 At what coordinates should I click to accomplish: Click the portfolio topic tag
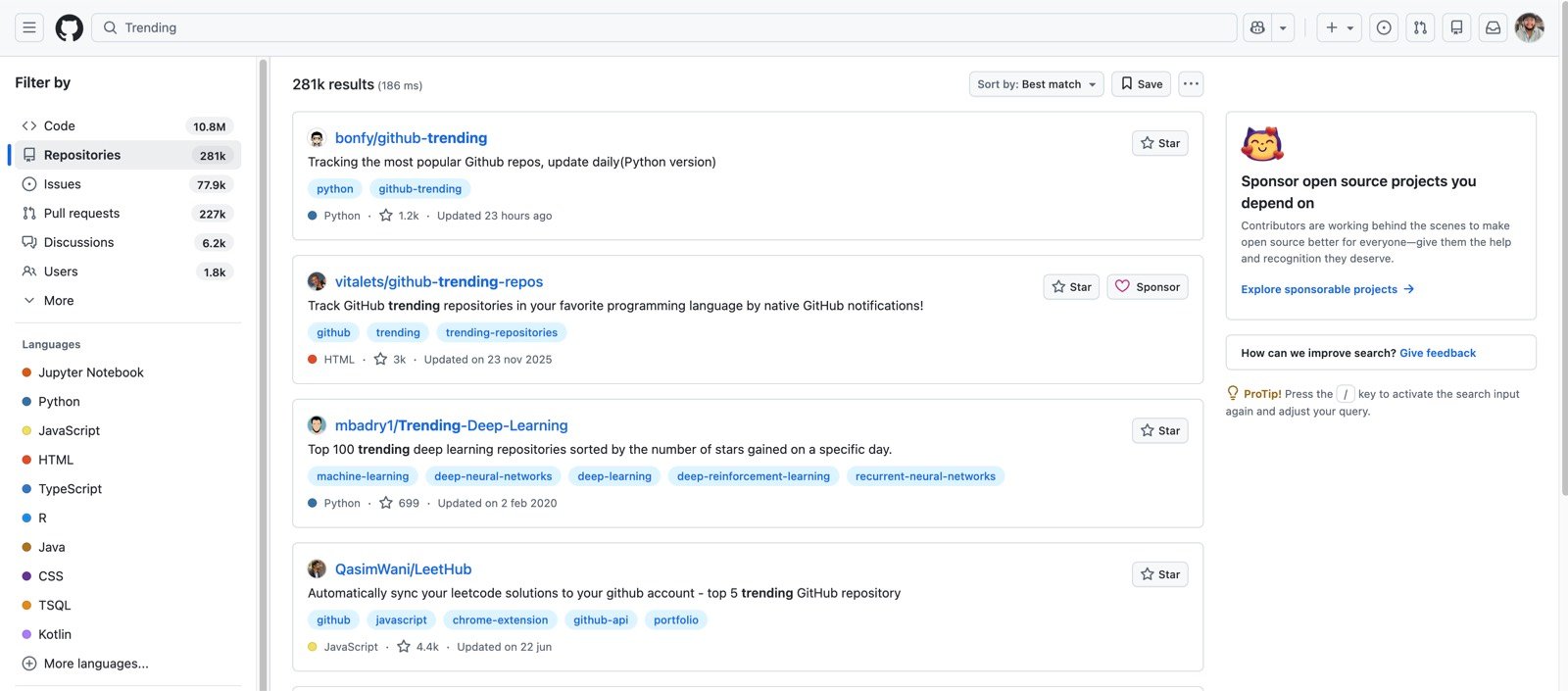pyautogui.click(x=676, y=620)
